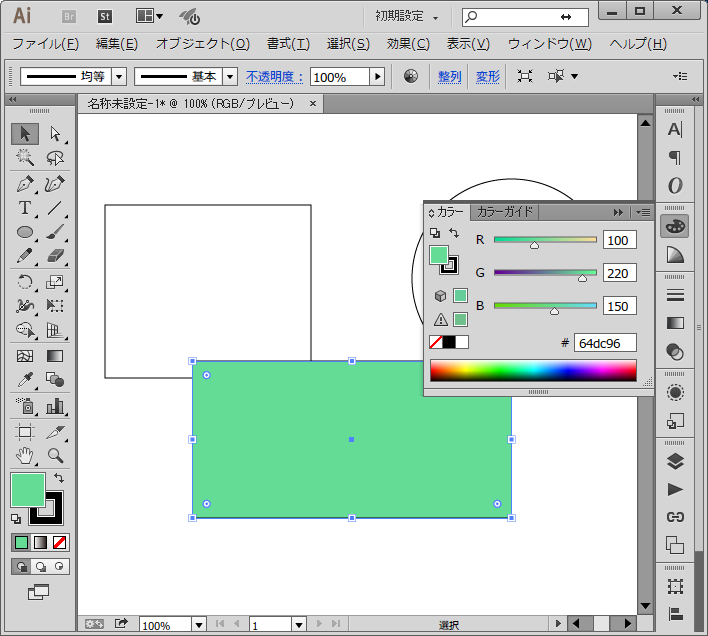Select the Selection tool (black arrow)

coord(25,134)
